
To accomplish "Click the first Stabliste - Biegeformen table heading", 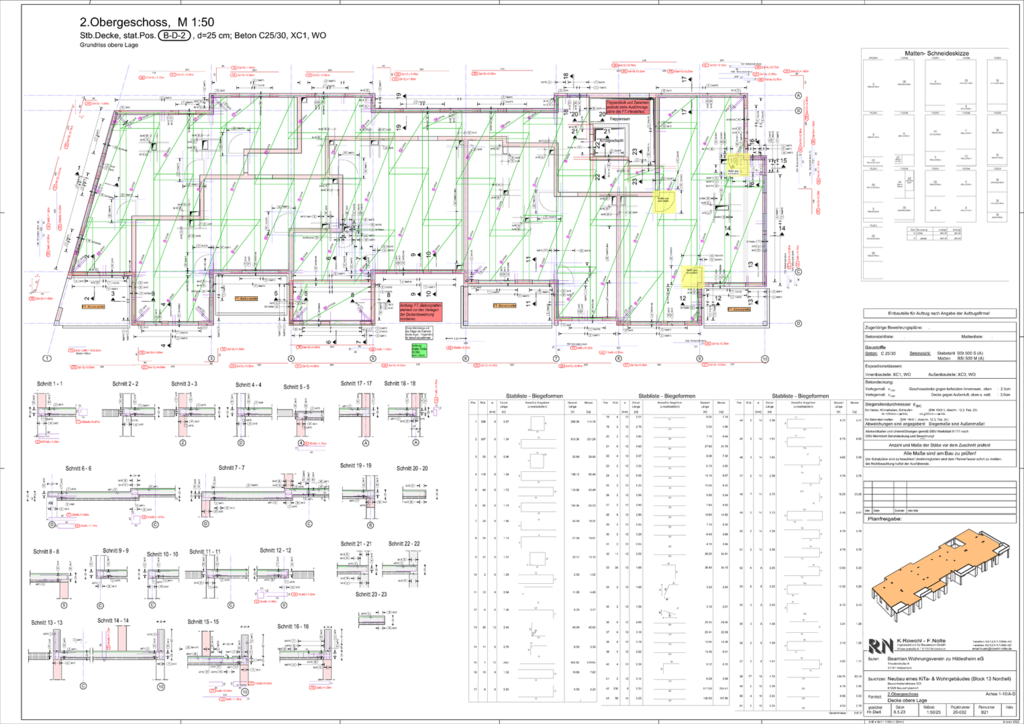I will coord(537,395).
